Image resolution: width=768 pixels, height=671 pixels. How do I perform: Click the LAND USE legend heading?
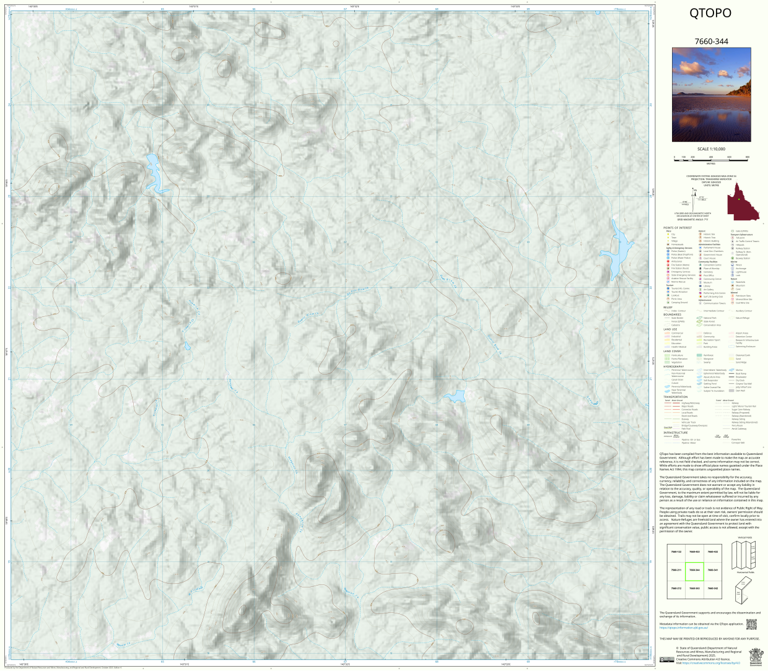tap(670, 330)
